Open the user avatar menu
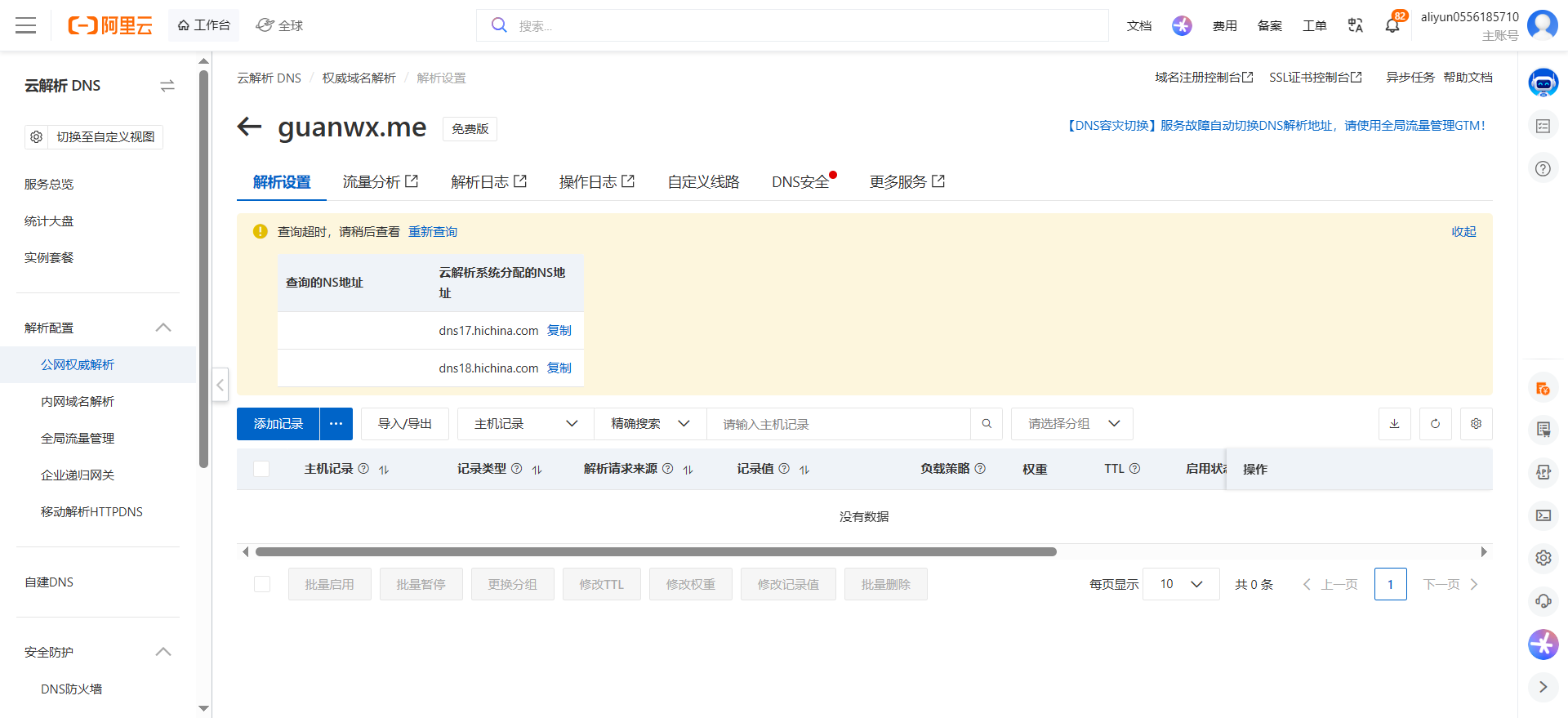The height and width of the screenshot is (718, 1568). click(1543, 25)
